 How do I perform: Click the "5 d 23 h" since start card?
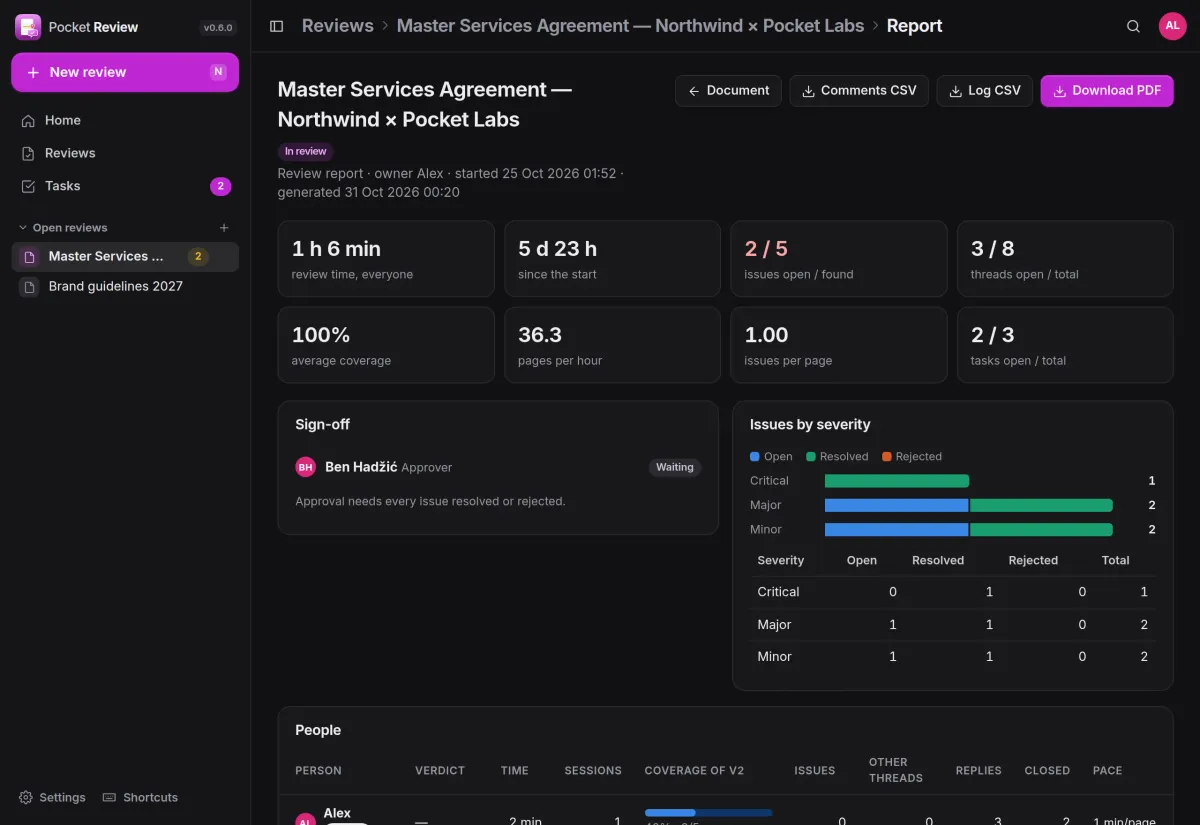612,259
